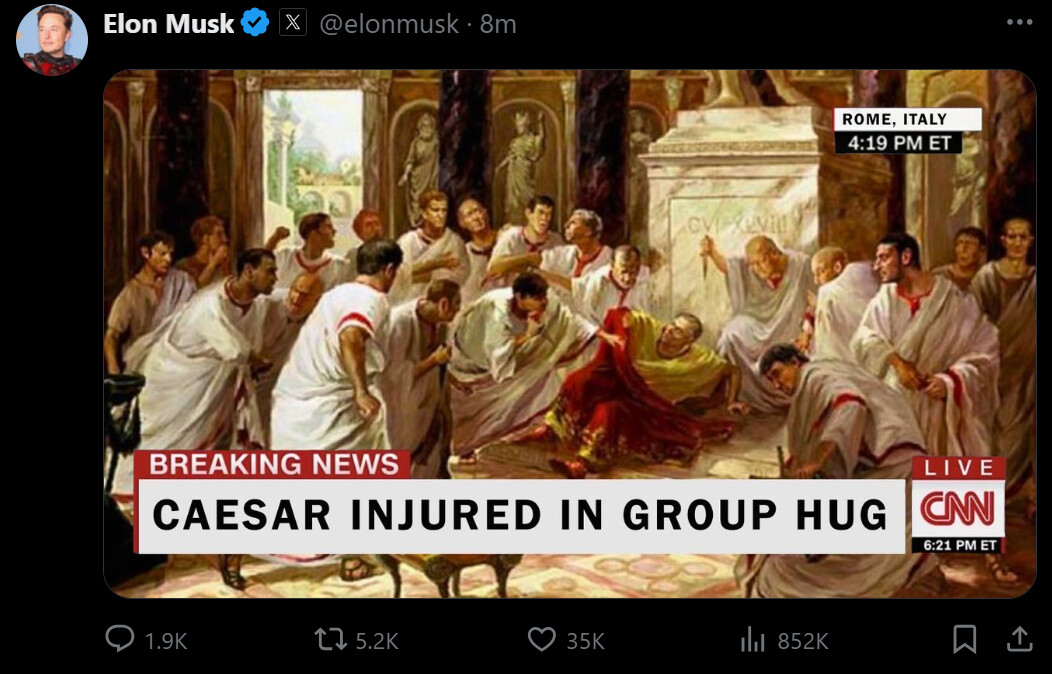Screen dimensions: 1052x674
Task: Open the three-dot more options menu
Action: (x=1019, y=22)
